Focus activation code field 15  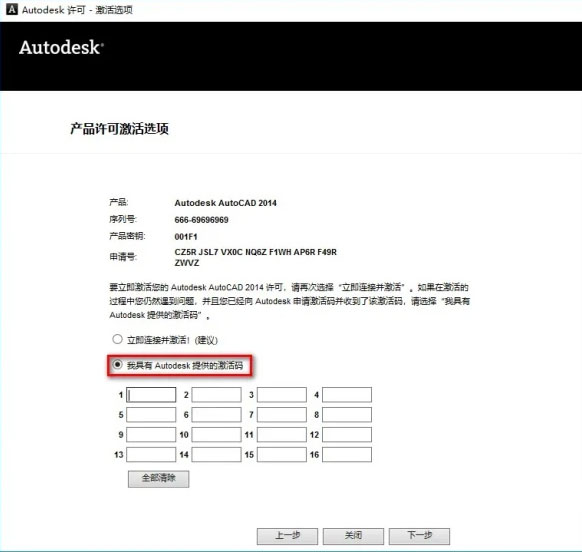coord(282,455)
